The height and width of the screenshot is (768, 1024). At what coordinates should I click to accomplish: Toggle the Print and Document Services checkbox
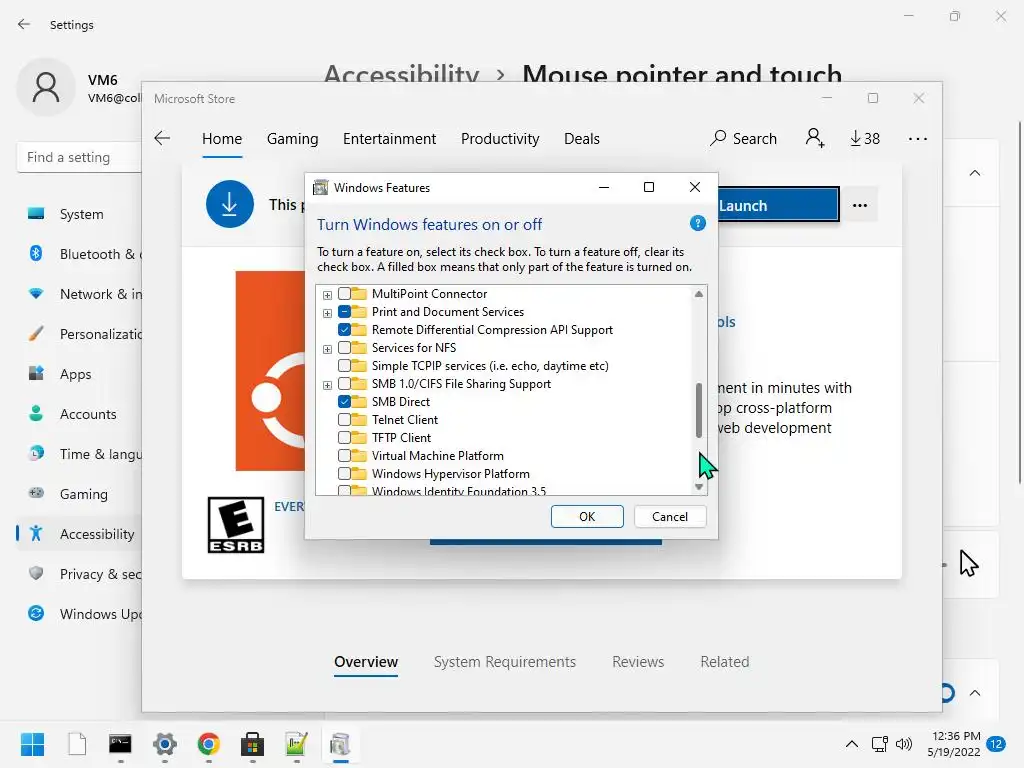pyautogui.click(x=344, y=312)
